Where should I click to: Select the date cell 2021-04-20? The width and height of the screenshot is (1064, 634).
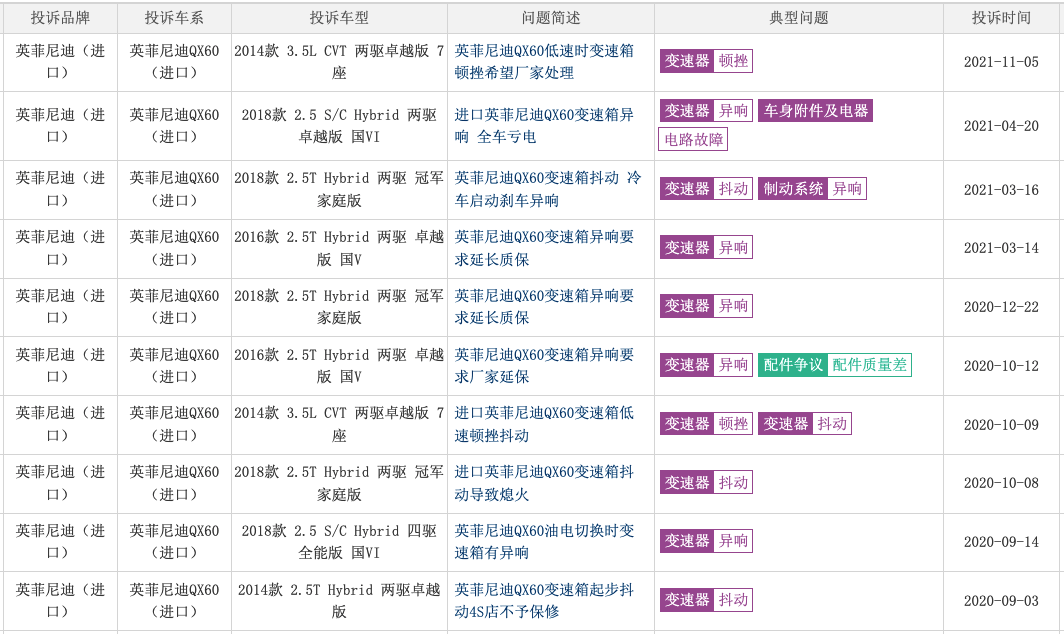(x=1001, y=126)
